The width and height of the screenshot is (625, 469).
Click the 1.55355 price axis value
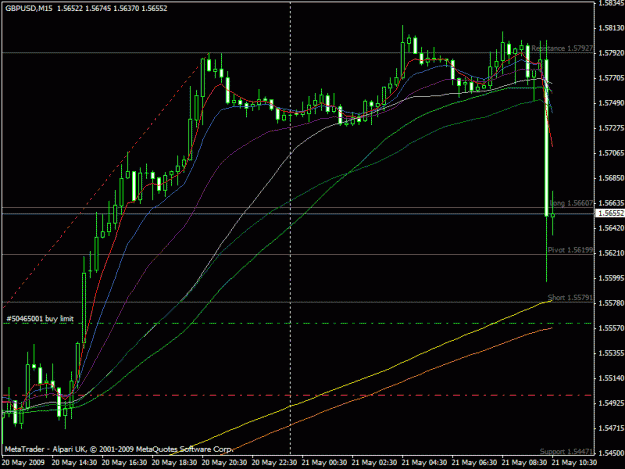(611, 353)
